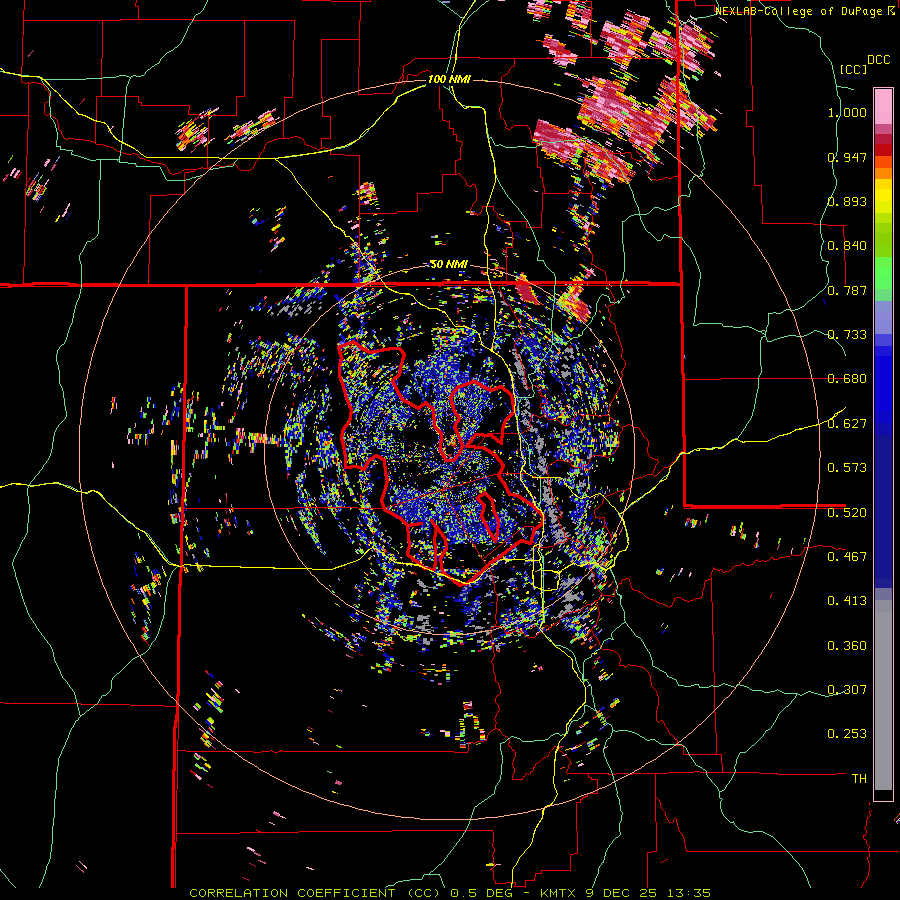Pick the bright green swatch on the color bar
This screenshot has height=900, width=900.
883,271
